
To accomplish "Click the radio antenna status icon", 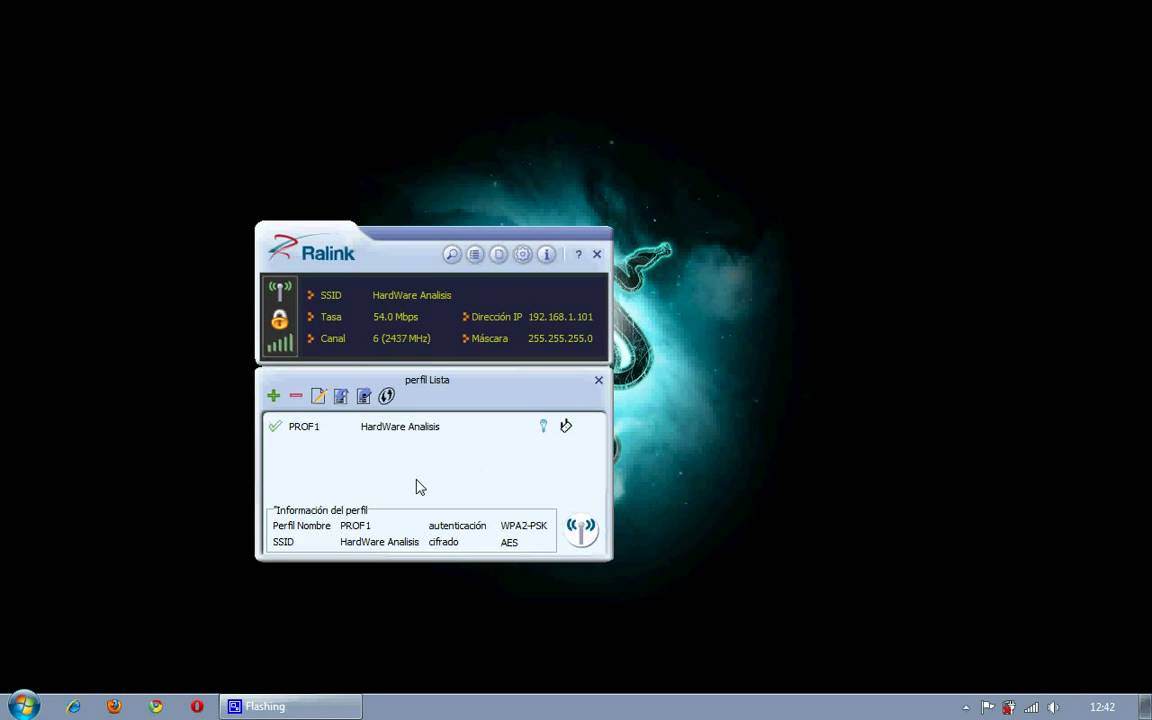I will tap(280, 291).
